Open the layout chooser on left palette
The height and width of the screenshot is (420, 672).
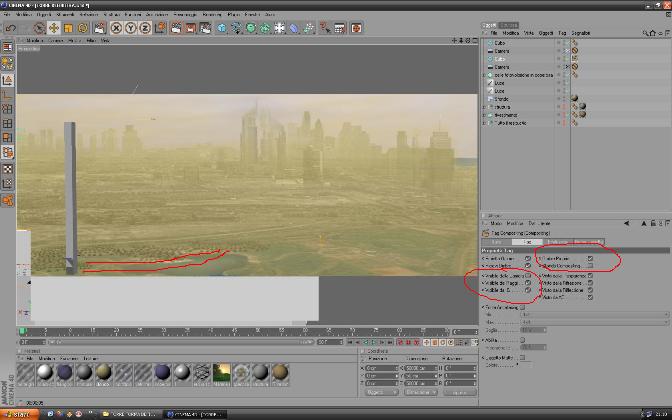(8, 47)
